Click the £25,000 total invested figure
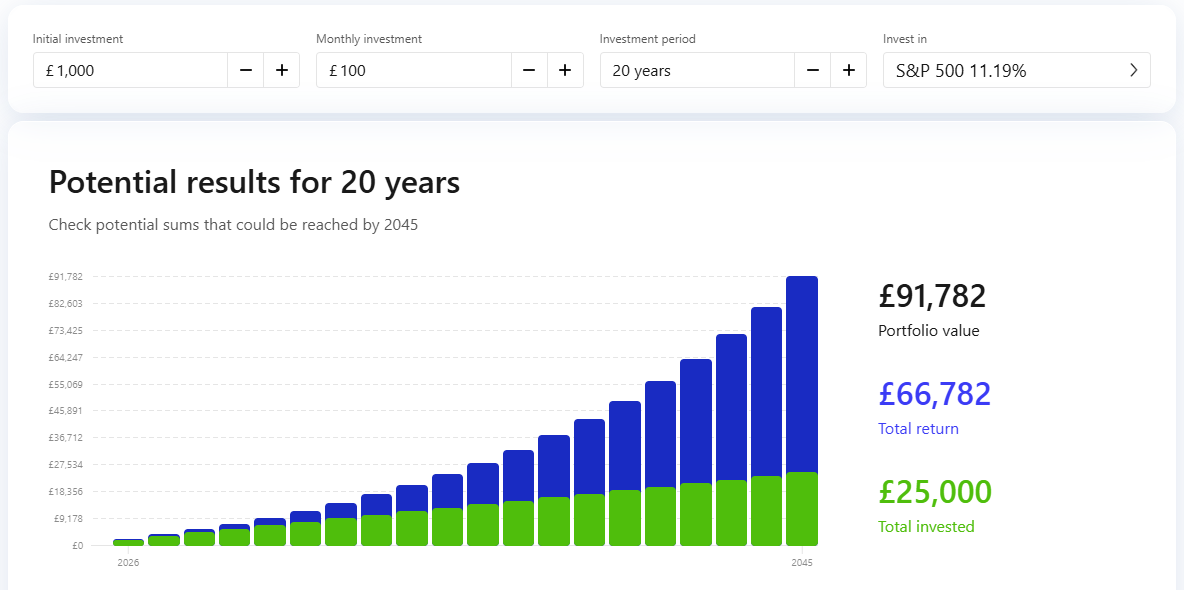1184x590 pixels. click(x=935, y=492)
